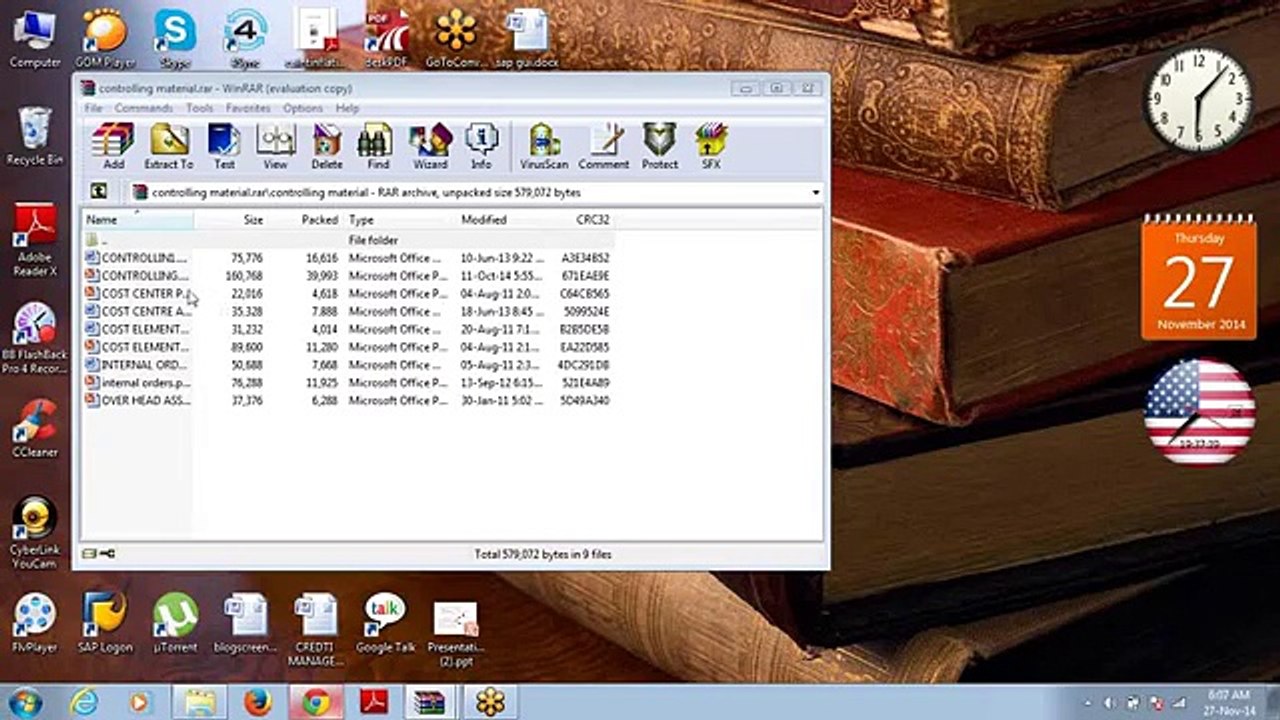The height and width of the screenshot is (720, 1280).
Task: Expand the archive path dropdown arrow
Action: click(x=816, y=192)
